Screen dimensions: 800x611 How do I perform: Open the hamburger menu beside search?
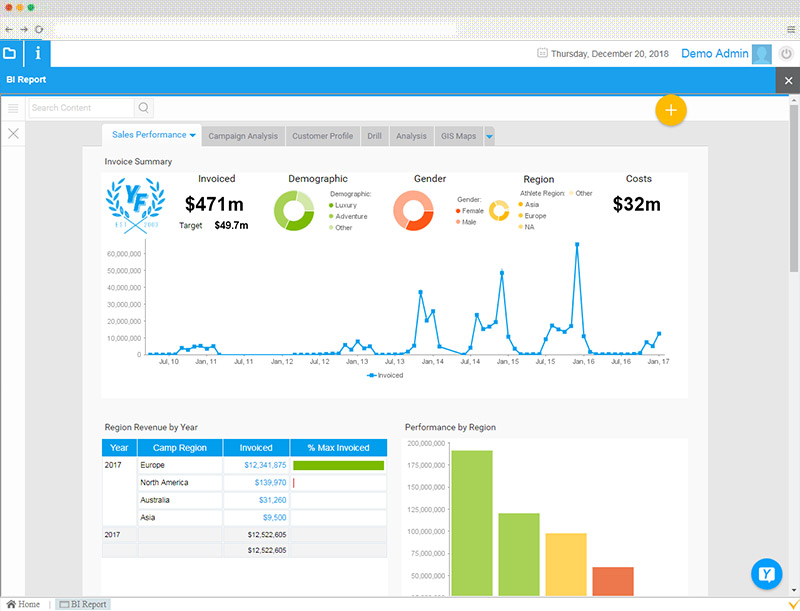(x=13, y=108)
